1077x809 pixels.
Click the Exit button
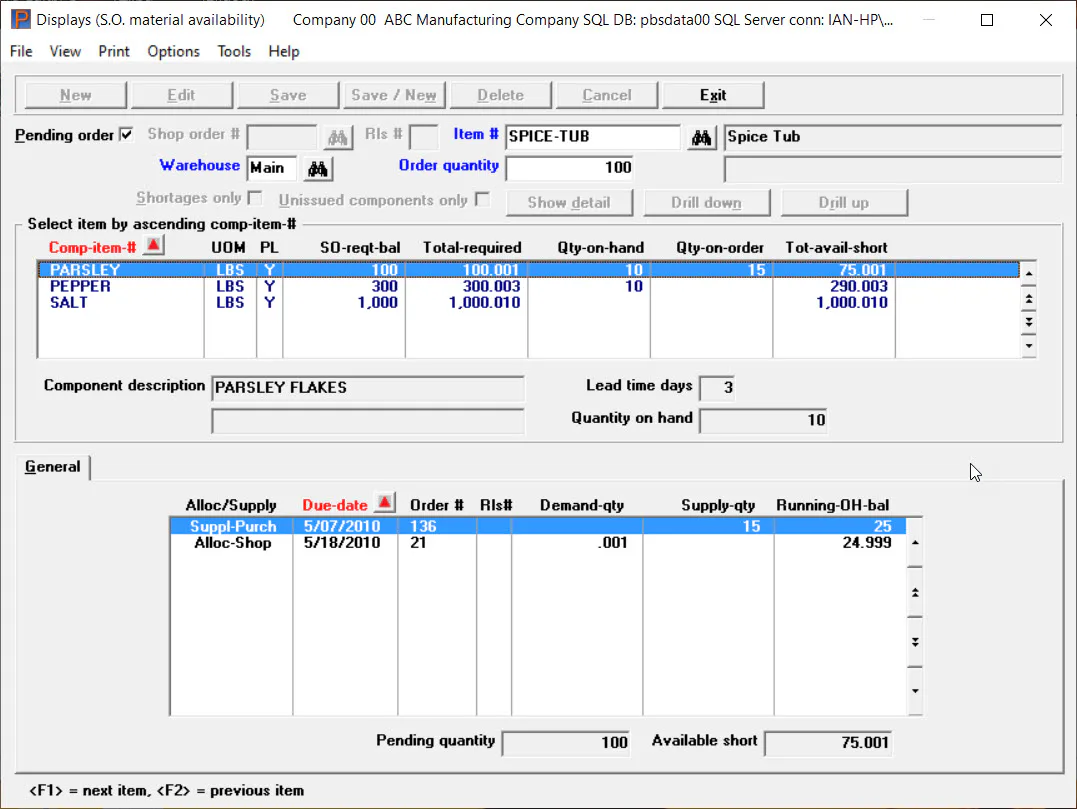pyautogui.click(x=713, y=95)
